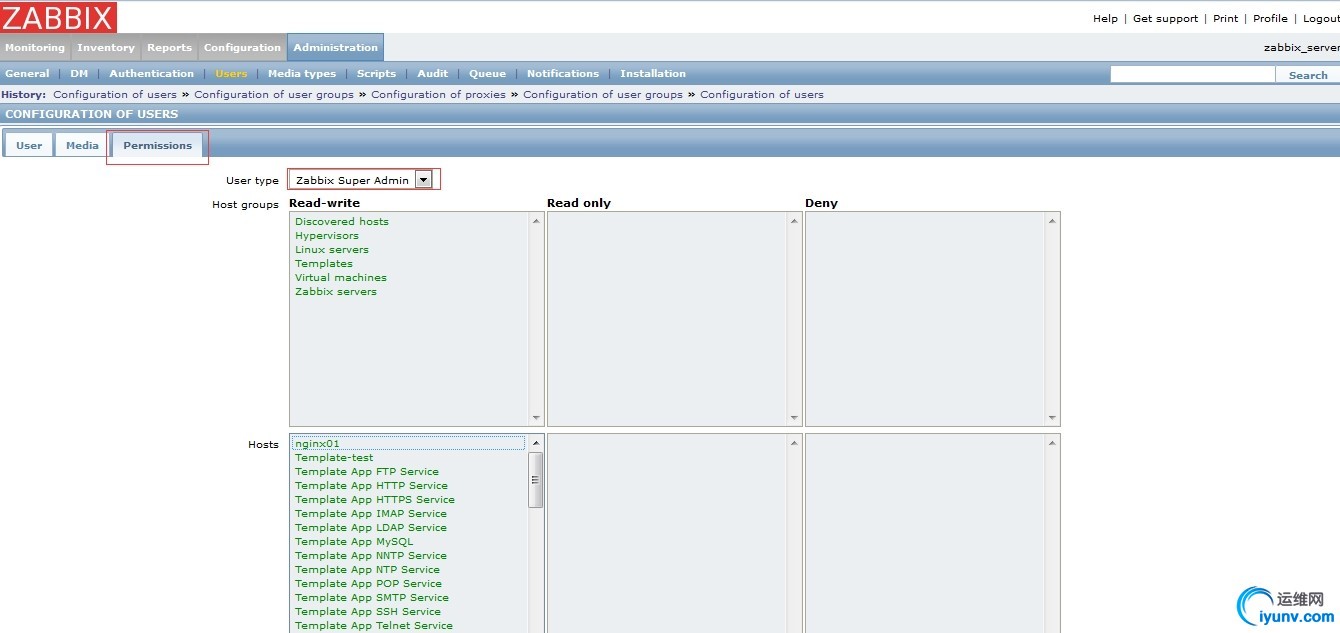Screen dimensions: 1340x633
Task: Go to the General submenu
Action: pos(27,74)
